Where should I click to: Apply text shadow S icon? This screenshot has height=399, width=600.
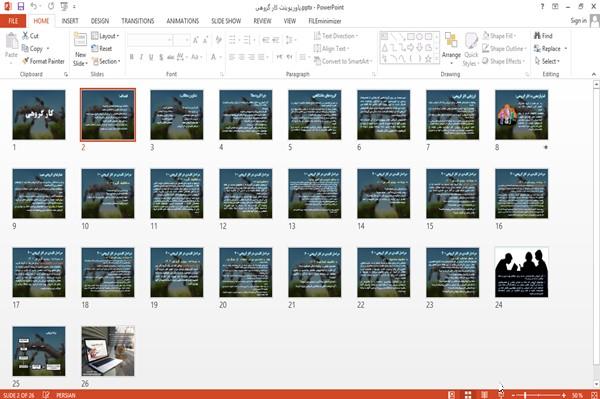pos(161,57)
